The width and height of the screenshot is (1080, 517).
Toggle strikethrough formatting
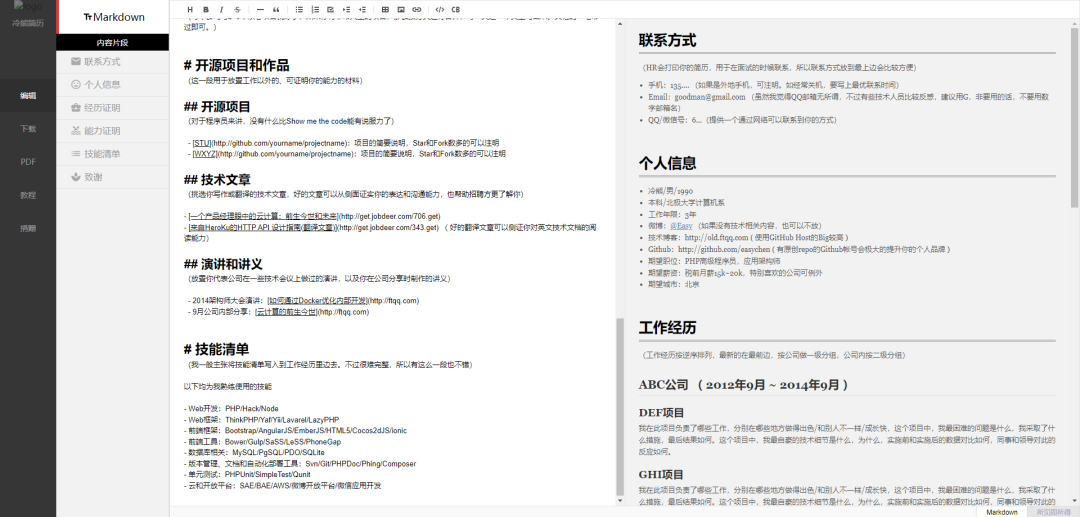237,10
